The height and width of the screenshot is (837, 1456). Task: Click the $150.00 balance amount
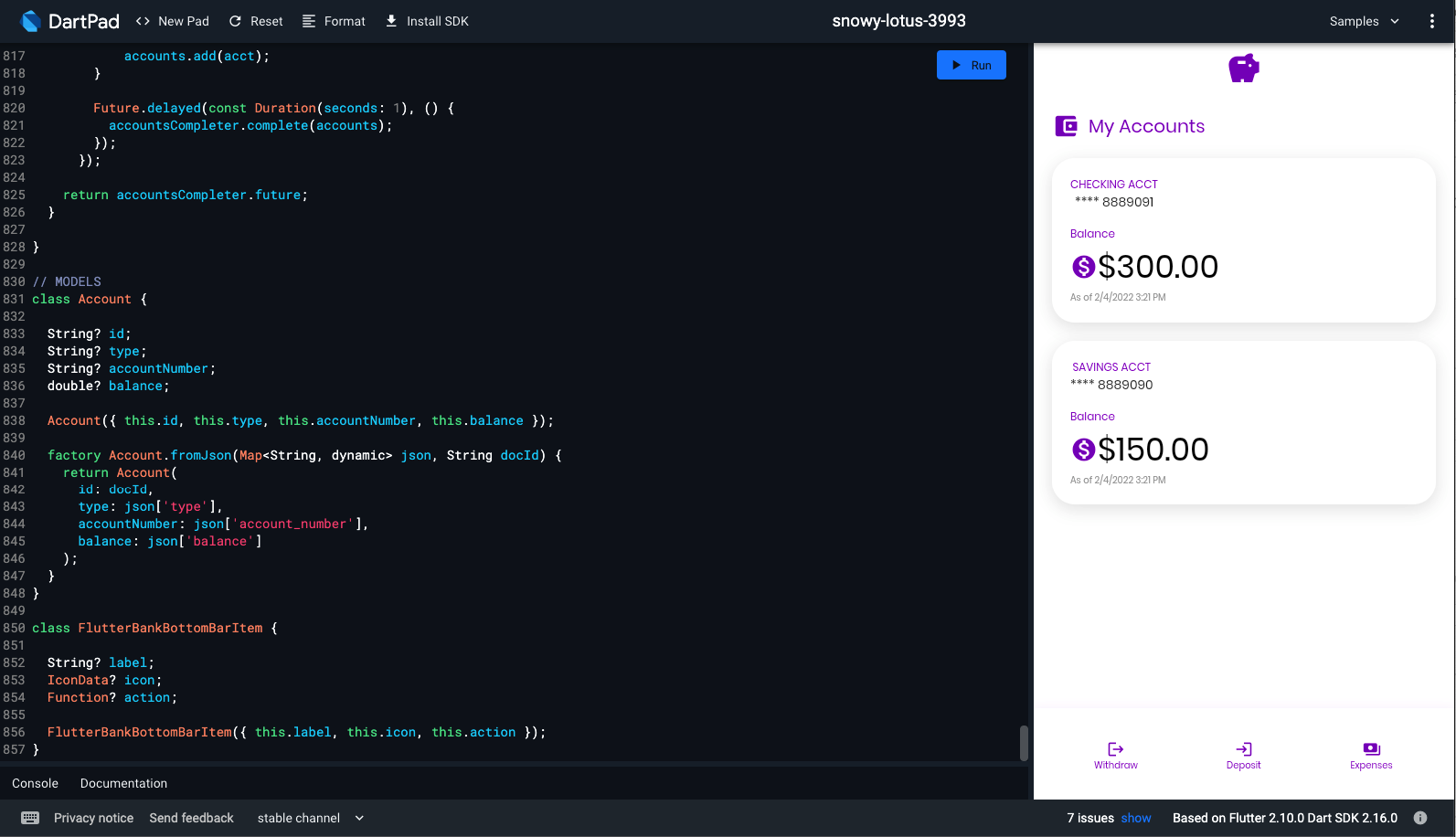pyautogui.click(x=1153, y=449)
